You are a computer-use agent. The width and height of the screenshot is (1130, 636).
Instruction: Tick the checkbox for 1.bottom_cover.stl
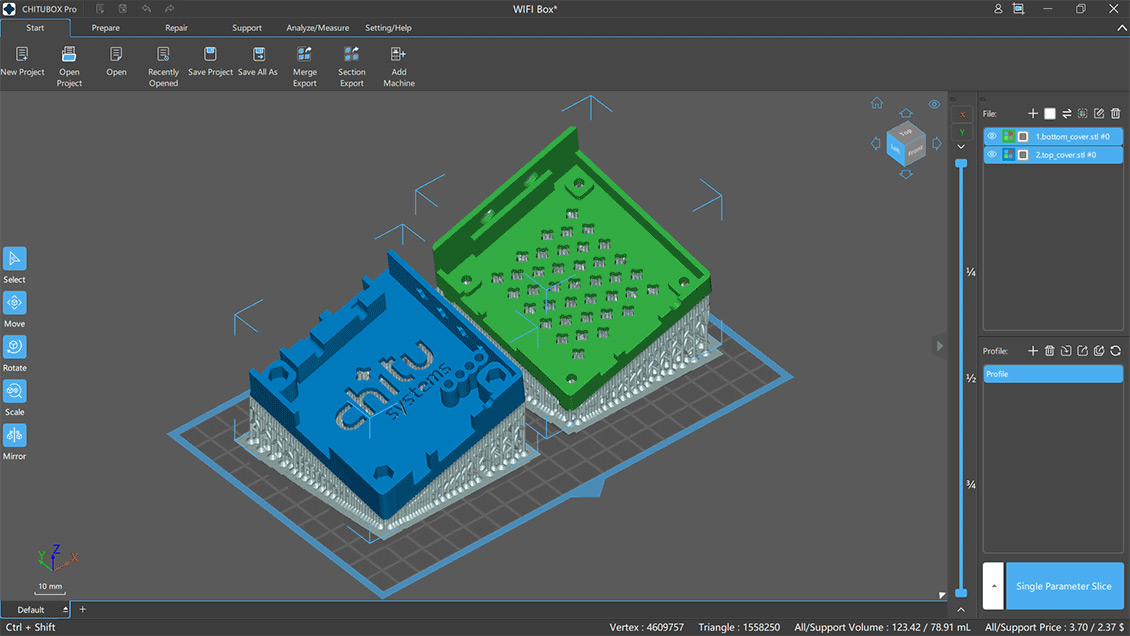(1023, 137)
